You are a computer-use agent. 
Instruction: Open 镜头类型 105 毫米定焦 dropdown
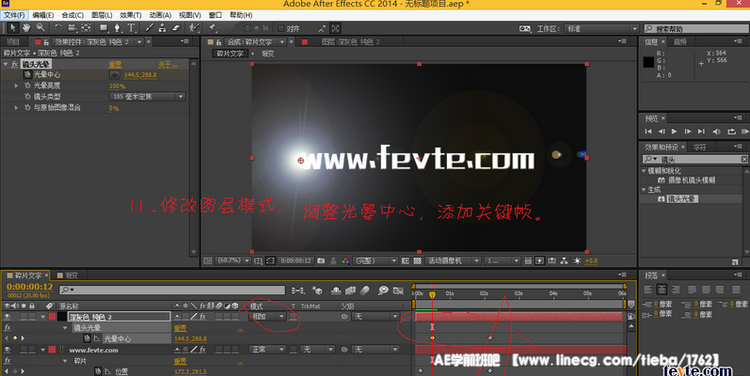click(x=147, y=97)
